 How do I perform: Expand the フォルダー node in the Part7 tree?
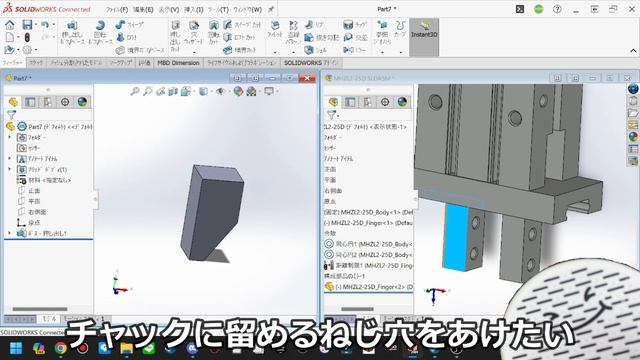(10, 137)
